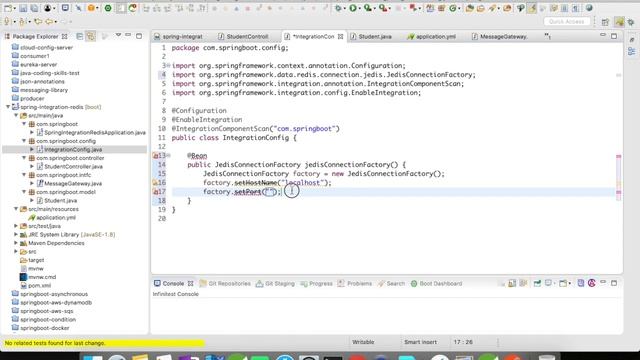Click the New file wizard icon
This screenshot has height=360, width=640.
coord(7,8)
